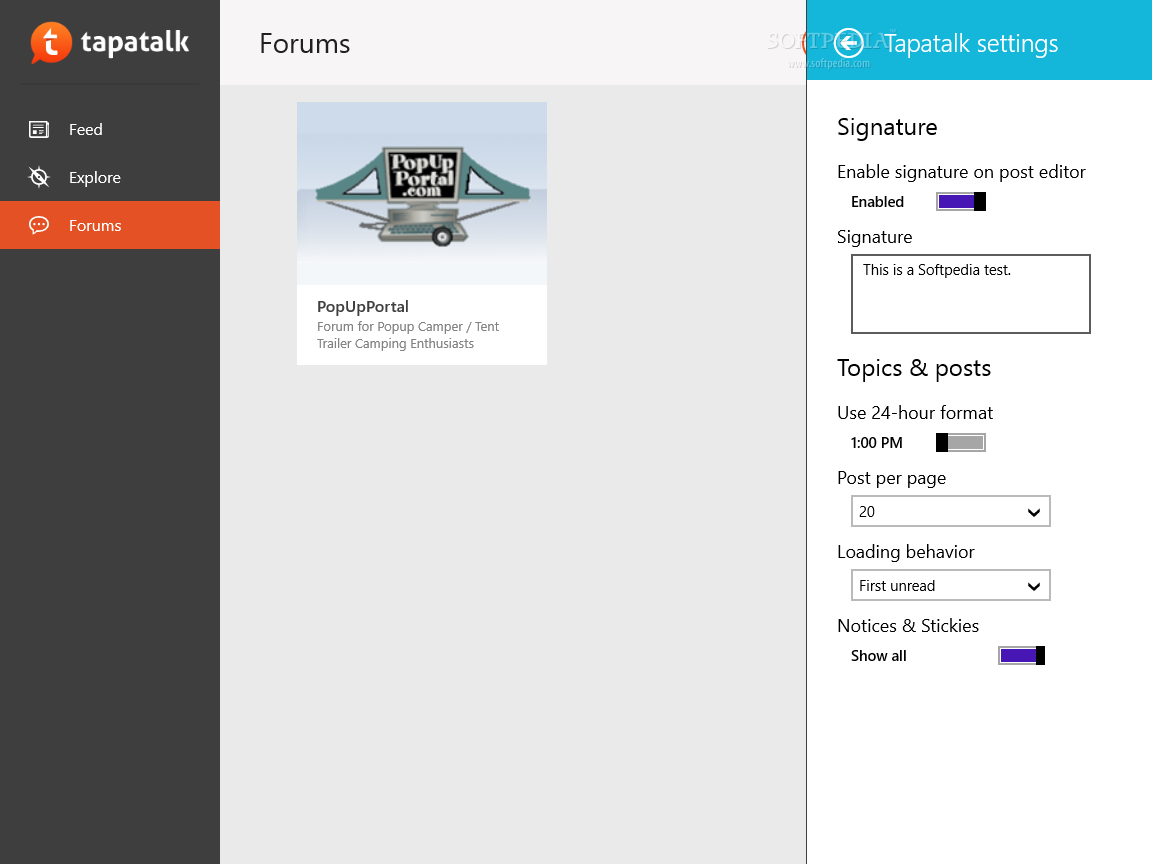This screenshot has width=1152, height=864.
Task: Click the 'Loading behavior' label
Action: pos(905,552)
